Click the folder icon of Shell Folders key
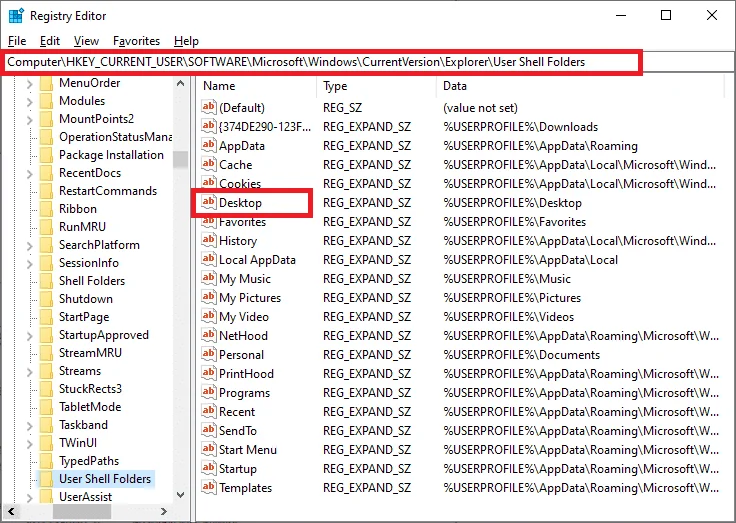The height and width of the screenshot is (523, 736). [46, 281]
